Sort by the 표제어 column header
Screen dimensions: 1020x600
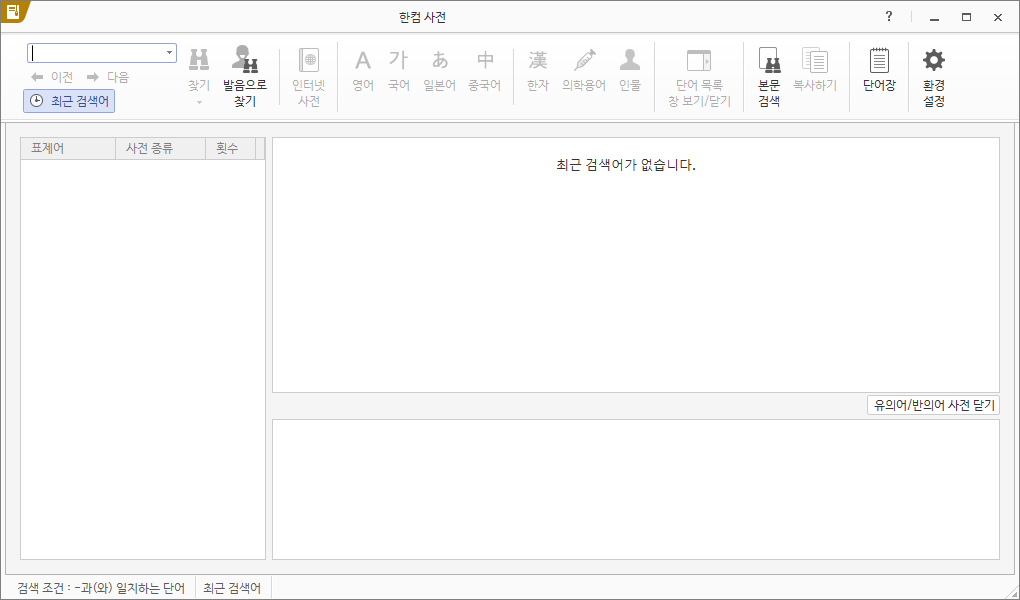tap(68, 148)
